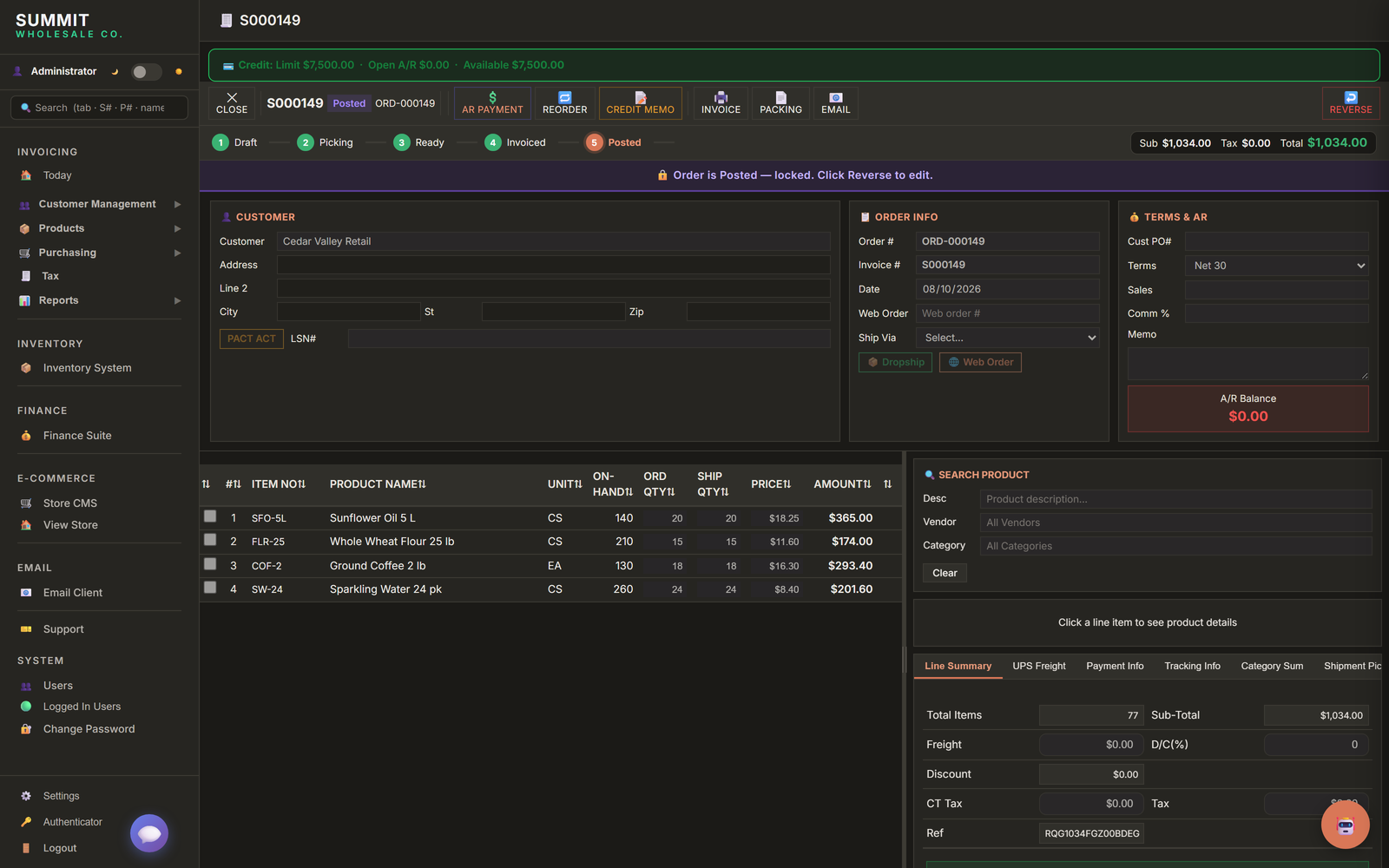Open the Credit Memo document icon
Screen dimensions: 1389x868
coord(641,97)
